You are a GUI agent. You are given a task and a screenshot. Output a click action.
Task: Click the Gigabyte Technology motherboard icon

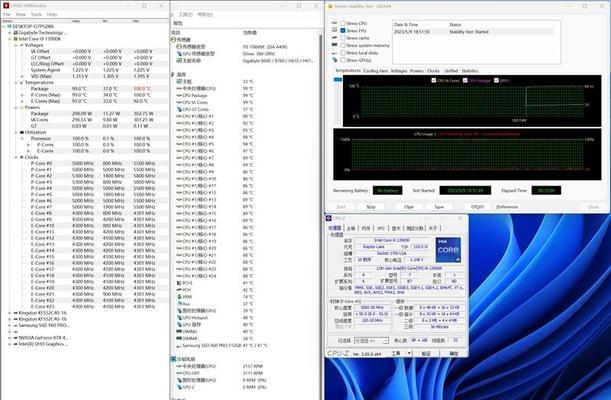coord(16,33)
